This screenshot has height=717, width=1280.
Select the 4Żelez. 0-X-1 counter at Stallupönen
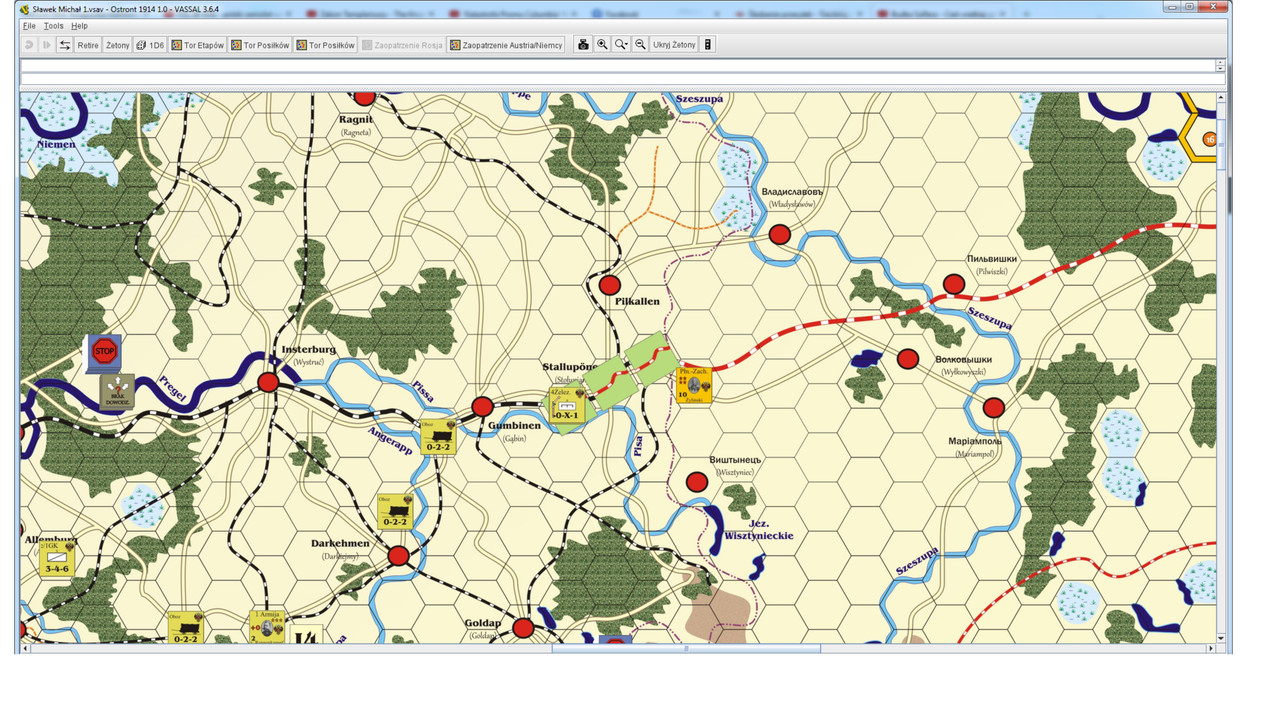coord(566,406)
